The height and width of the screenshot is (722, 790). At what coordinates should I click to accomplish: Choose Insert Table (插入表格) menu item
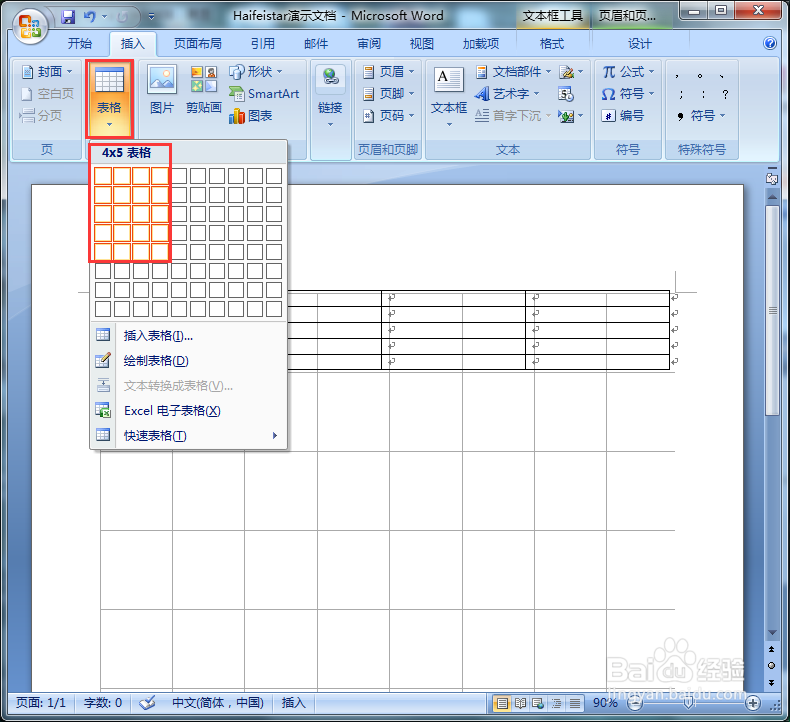188,336
